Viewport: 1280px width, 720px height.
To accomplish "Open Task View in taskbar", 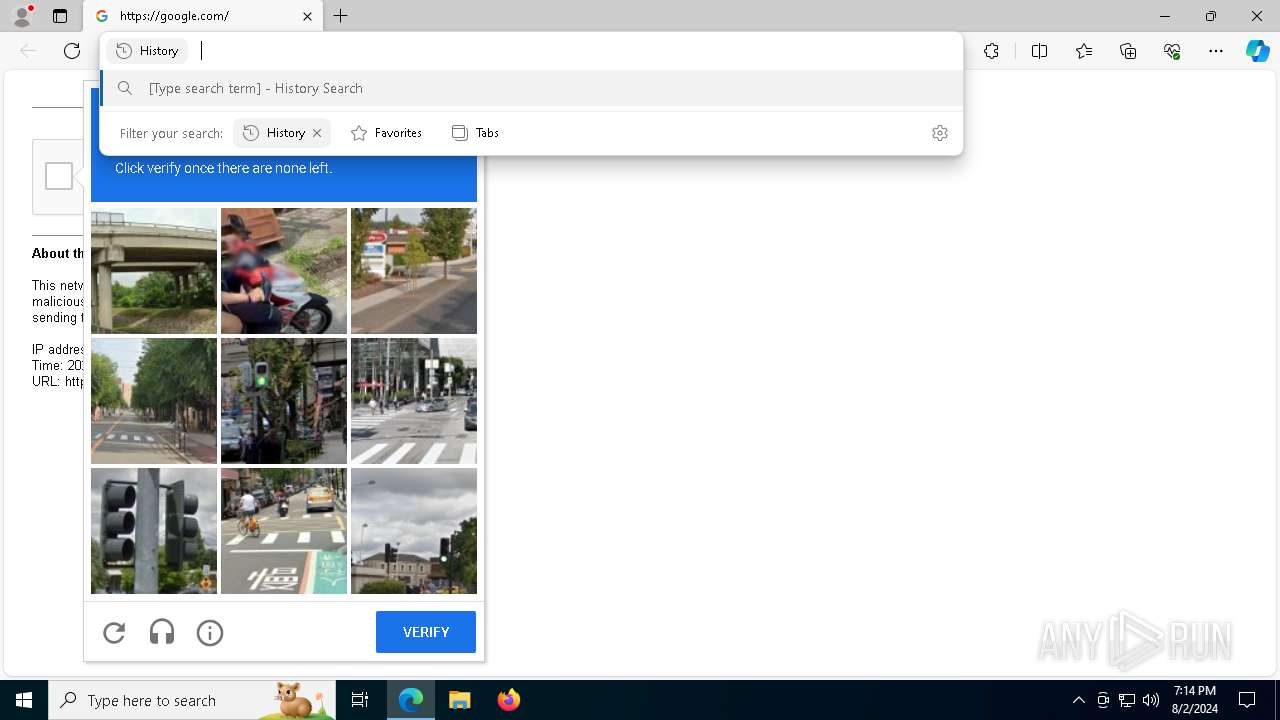I will (x=360, y=700).
